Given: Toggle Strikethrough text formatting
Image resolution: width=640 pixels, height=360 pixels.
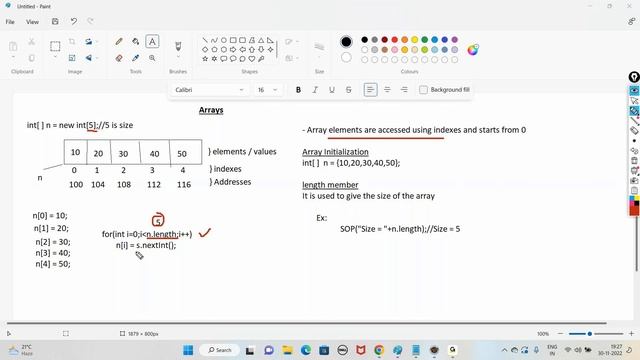Looking at the screenshot, I should pyautogui.click(x=349, y=90).
